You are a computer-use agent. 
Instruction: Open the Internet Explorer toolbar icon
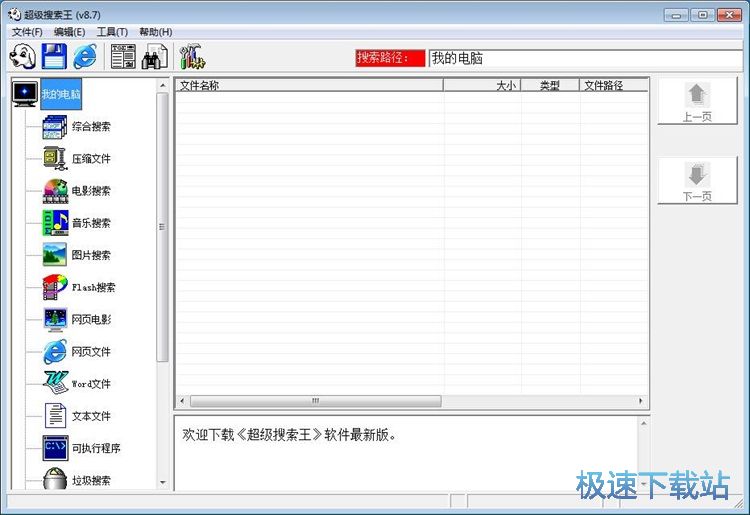click(x=86, y=56)
